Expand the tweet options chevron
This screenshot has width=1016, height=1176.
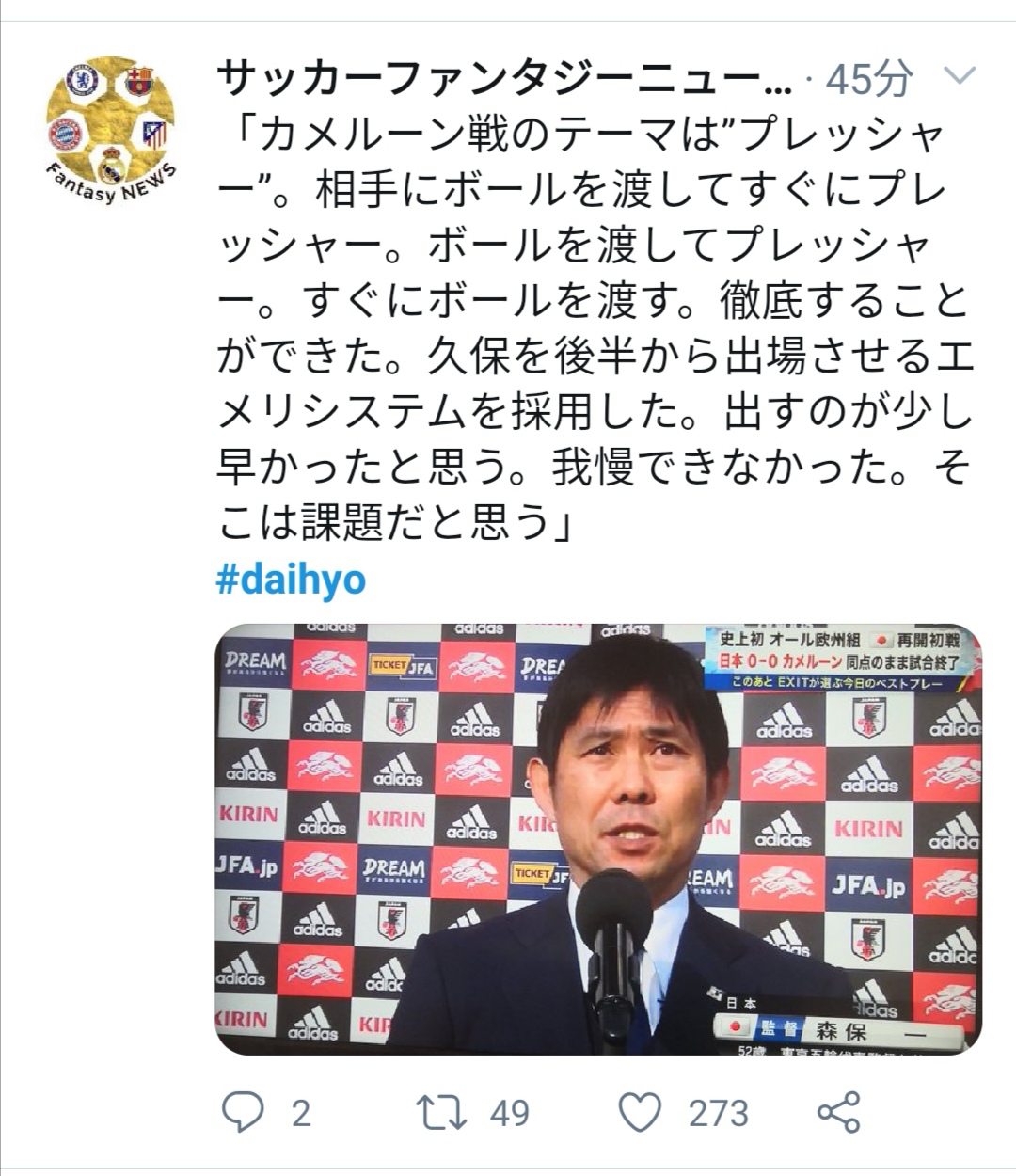coord(960,76)
